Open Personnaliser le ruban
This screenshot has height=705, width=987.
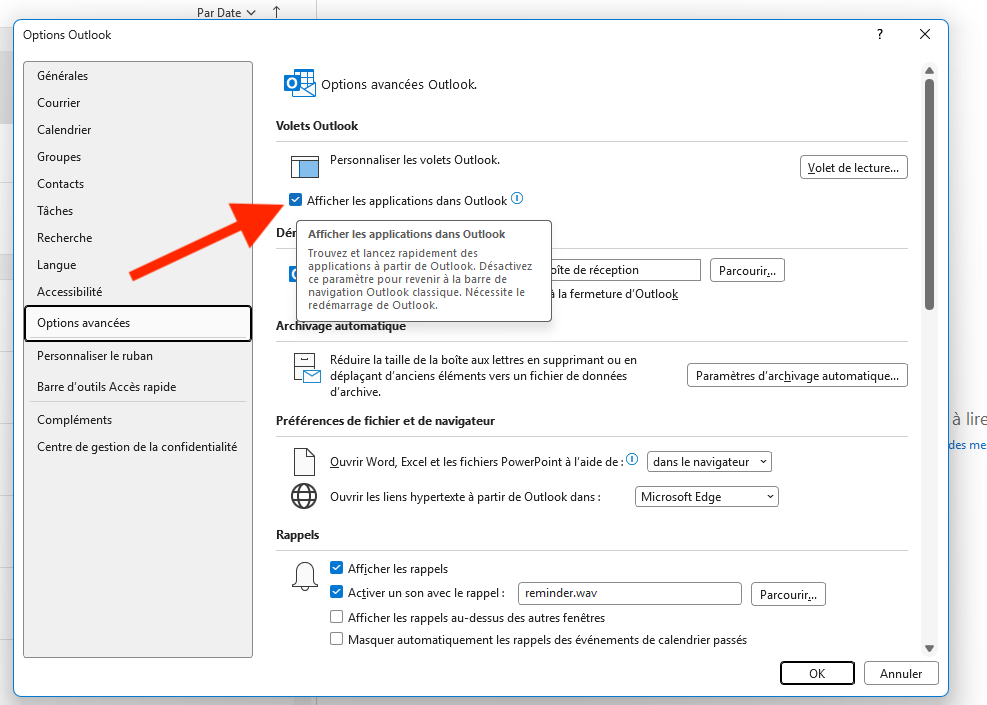click(x=138, y=356)
